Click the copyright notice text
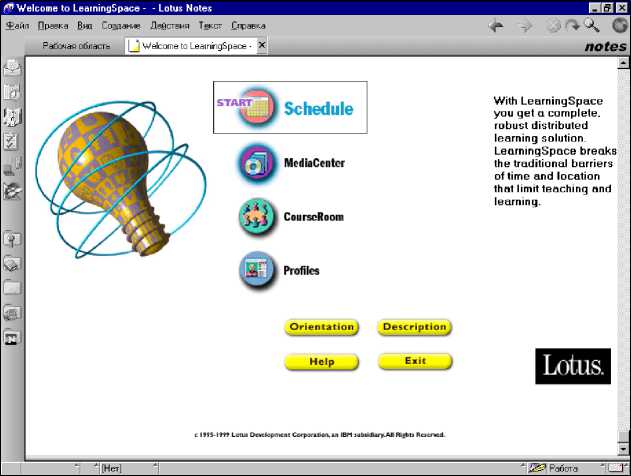Viewport: 631px width, 476px height. click(320, 435)
